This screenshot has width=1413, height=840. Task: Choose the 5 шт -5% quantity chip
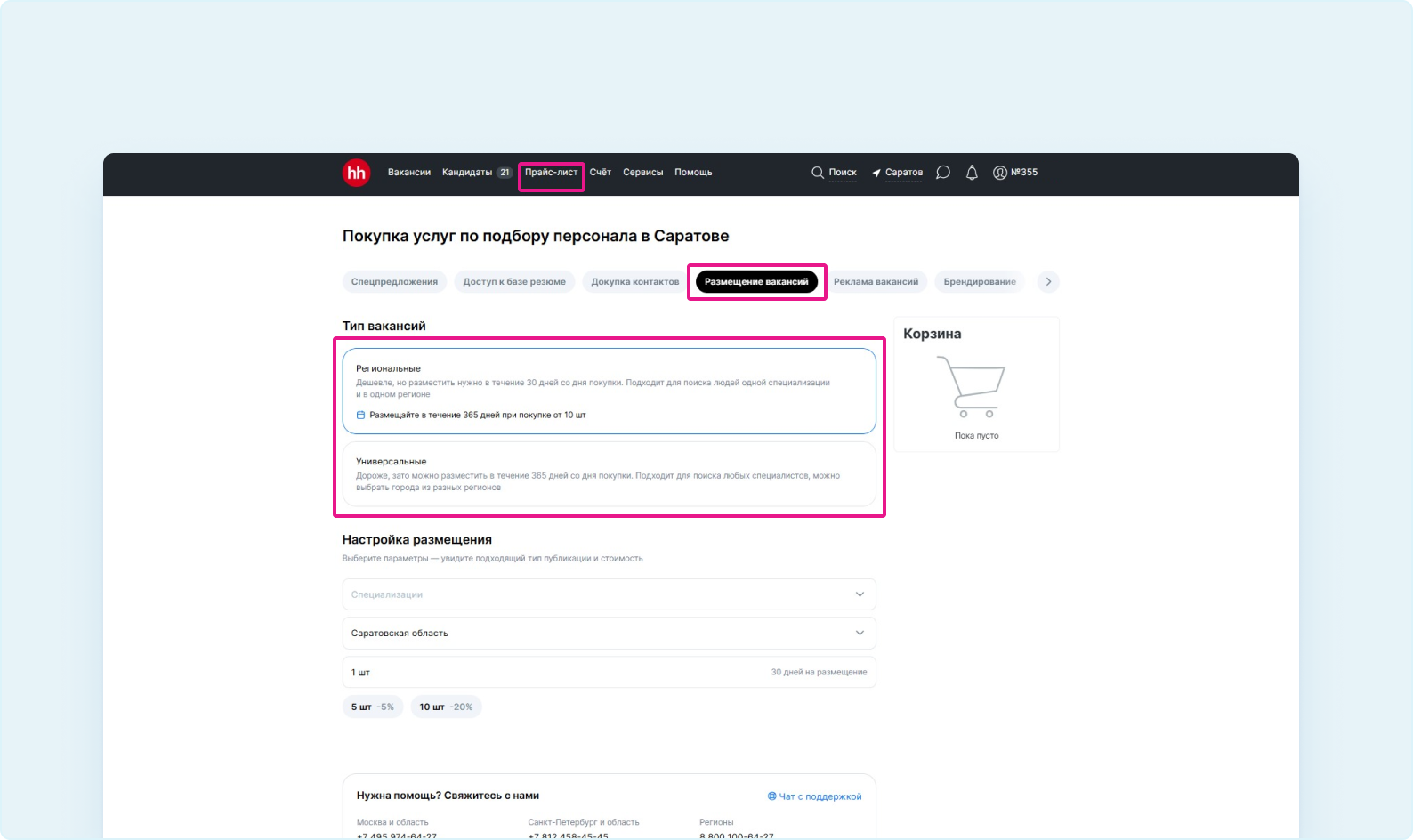[x=373, y=707]
